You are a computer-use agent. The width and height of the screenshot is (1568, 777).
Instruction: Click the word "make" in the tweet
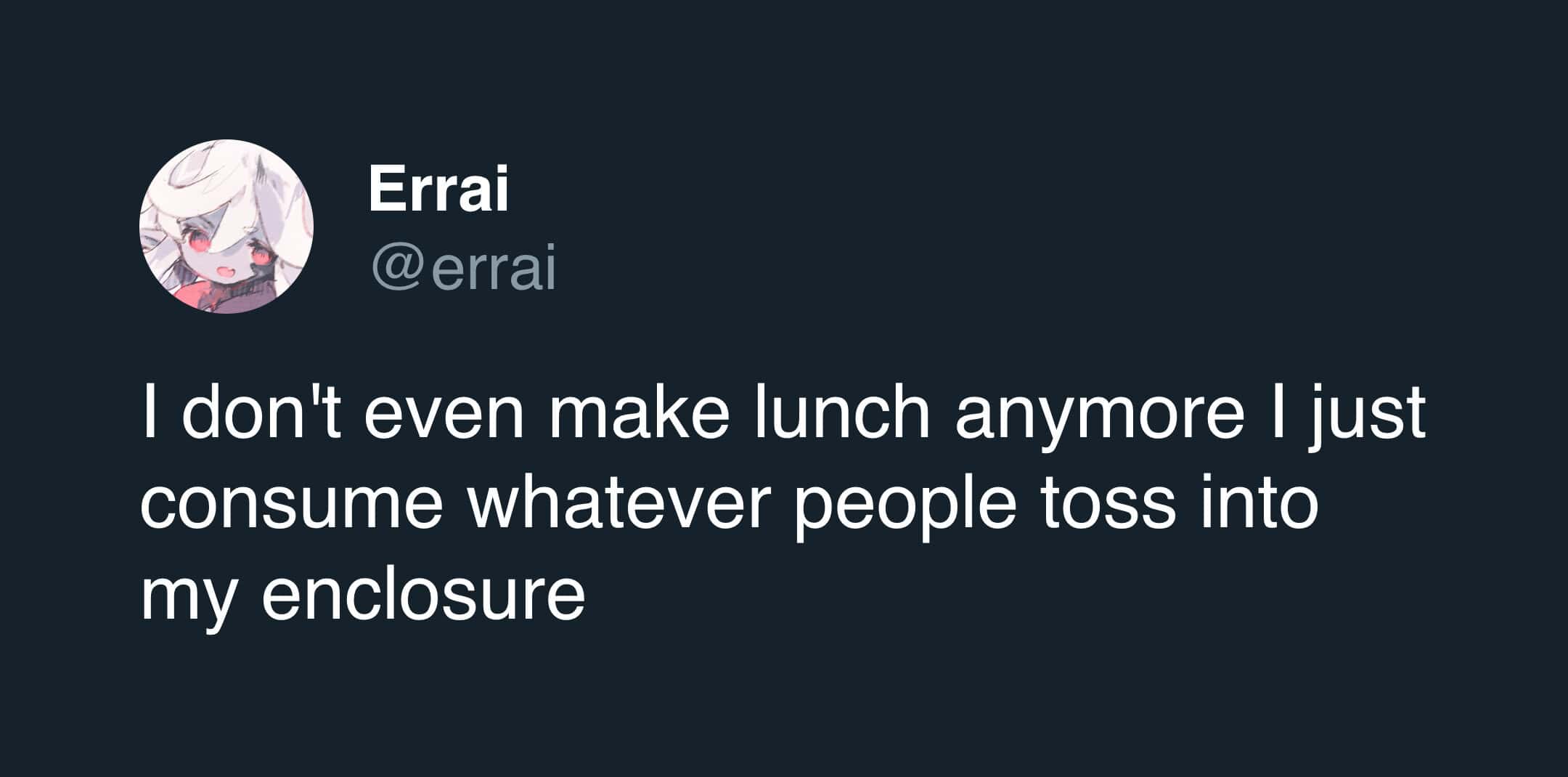pos(639,415)
